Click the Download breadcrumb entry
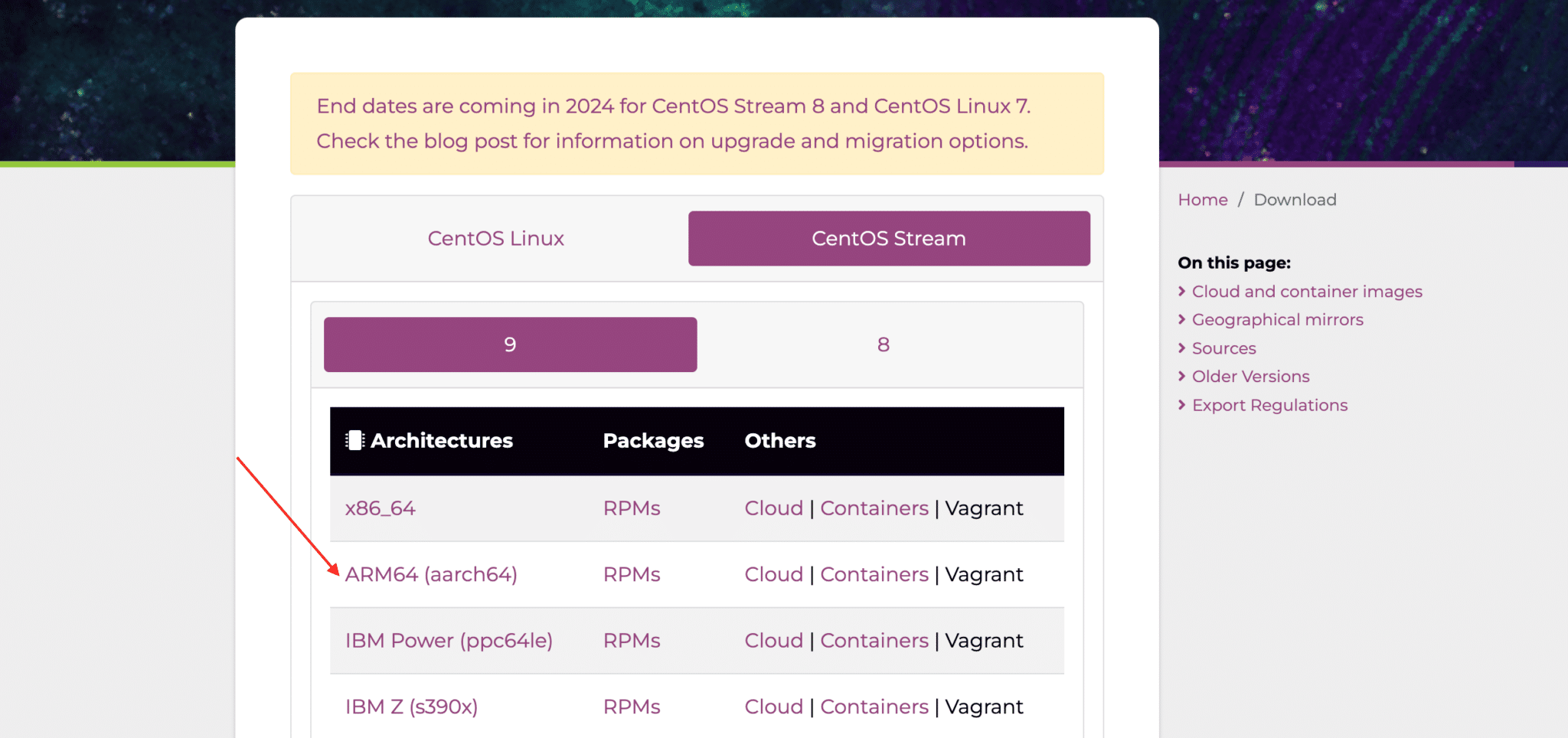 pos(1295,199)
